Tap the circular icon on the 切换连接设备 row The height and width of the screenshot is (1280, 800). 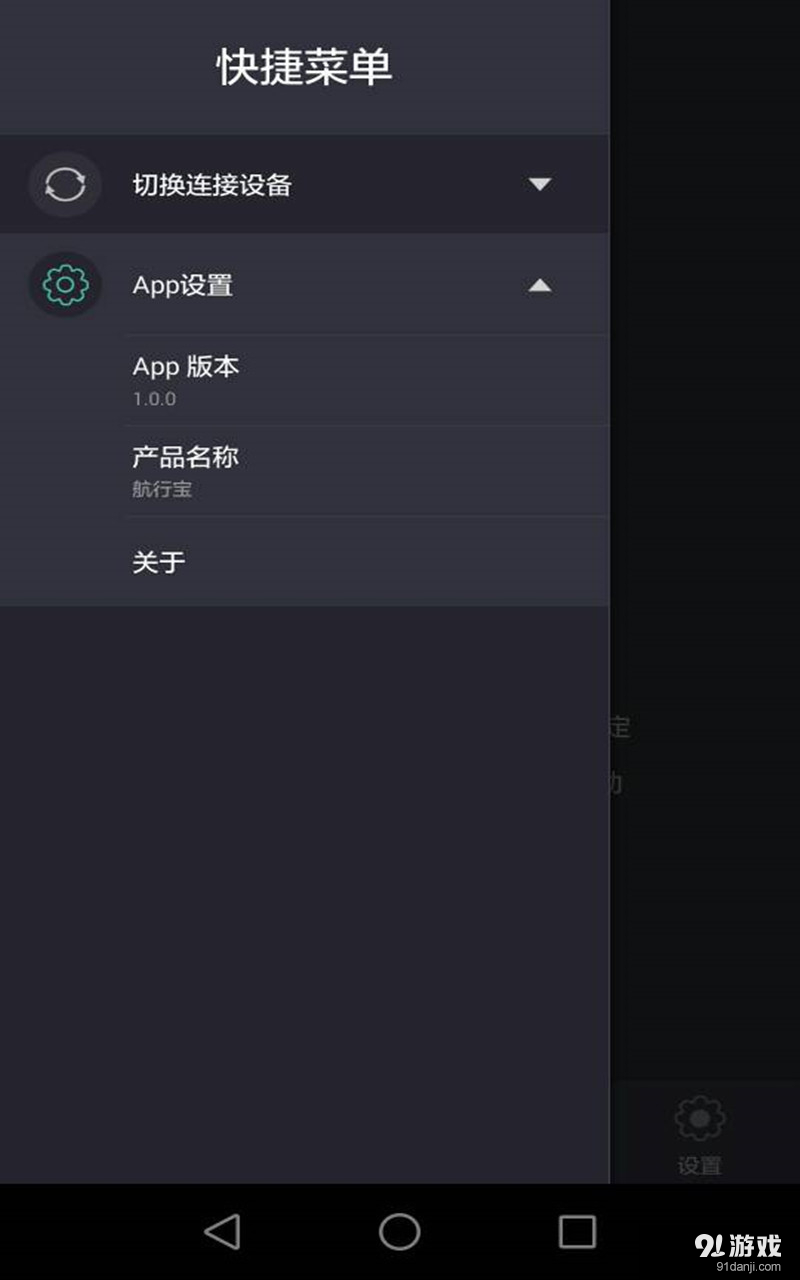(x=64, y=185)
